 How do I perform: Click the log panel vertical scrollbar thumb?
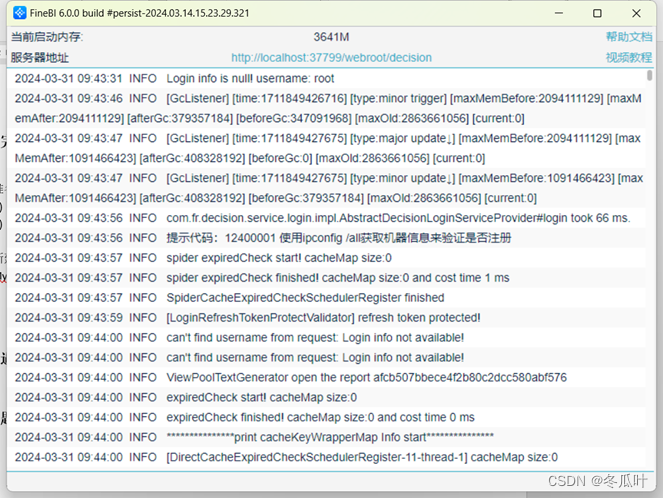(x=649, y=75)
